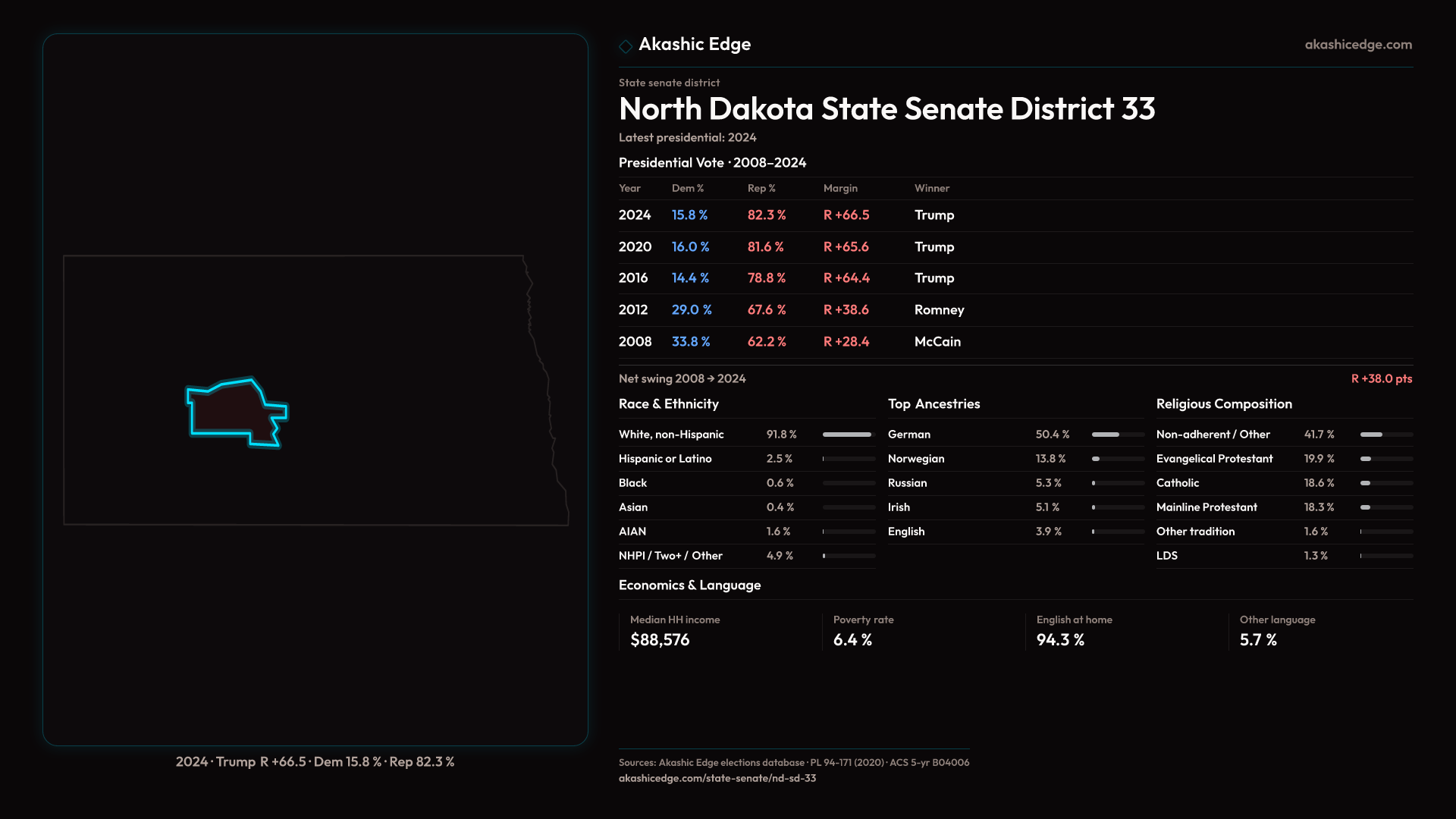
Task: Click the Net swing R +38.0 pts value
Action: tap(1381, 378)
